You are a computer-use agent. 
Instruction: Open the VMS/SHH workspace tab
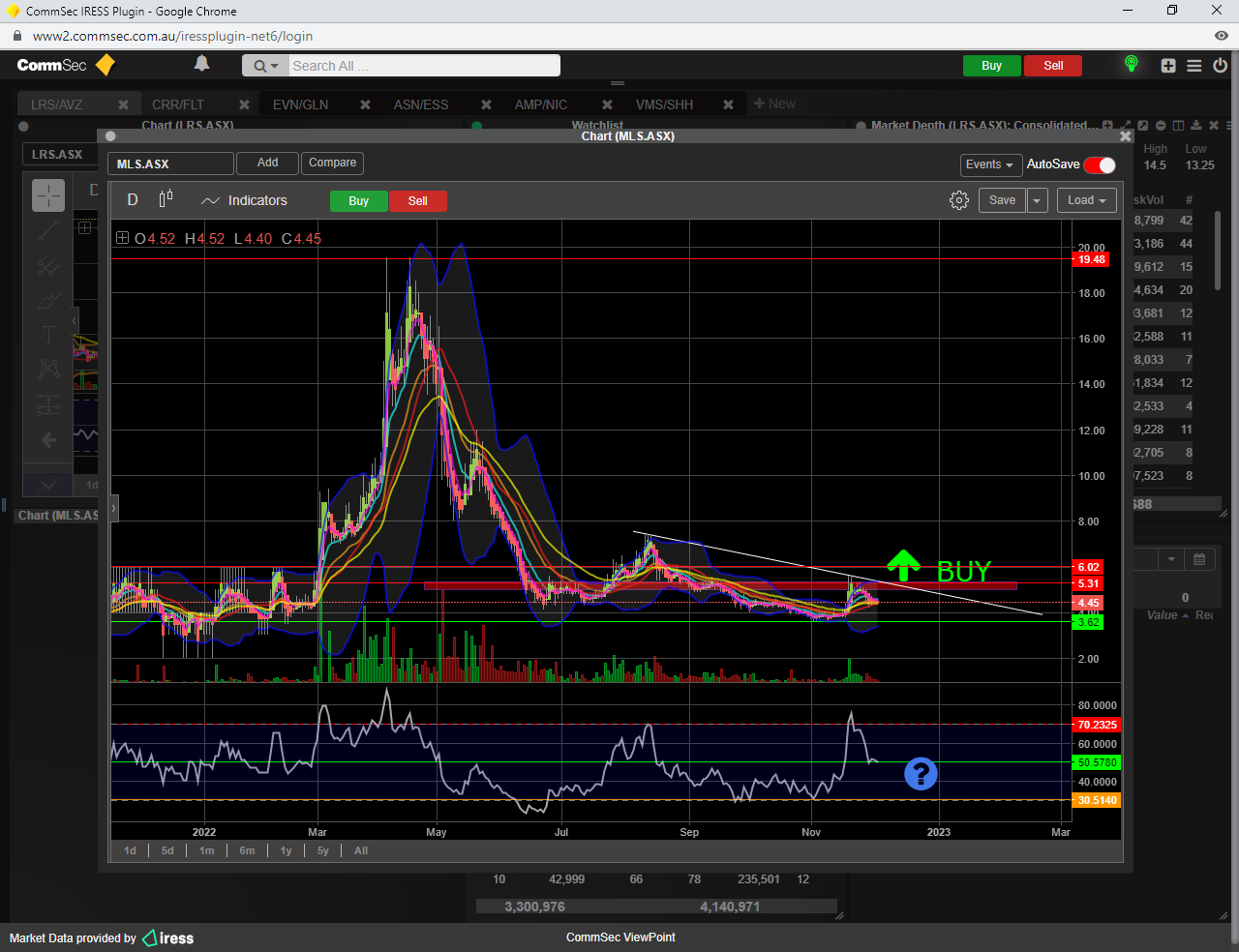click(x=664, y=104)
